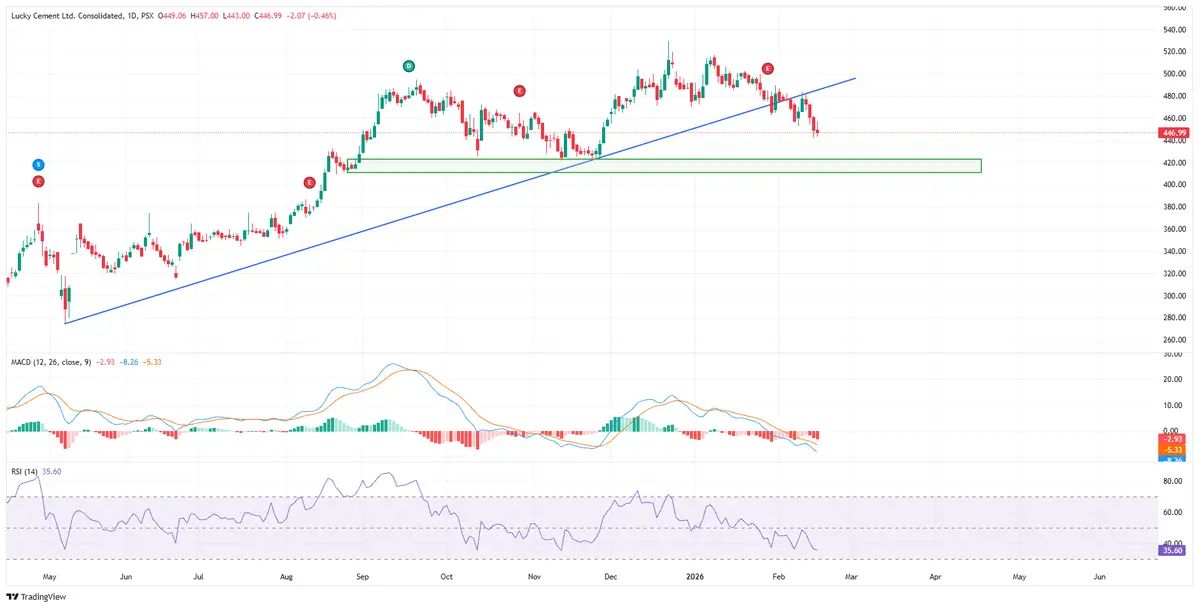Click the 300.00 price axis level
Screen dimensions: 1199x608
coord(1177,296)
